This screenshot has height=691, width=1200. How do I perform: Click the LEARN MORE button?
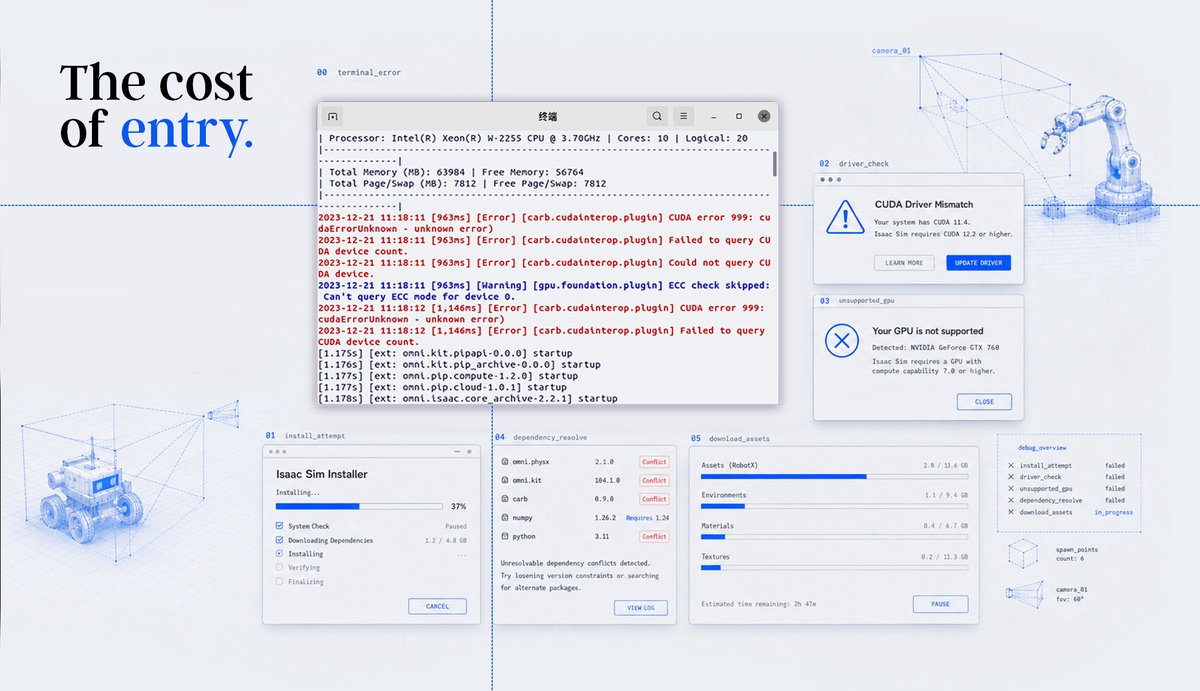pyautogui.click(x=904, y=263)
